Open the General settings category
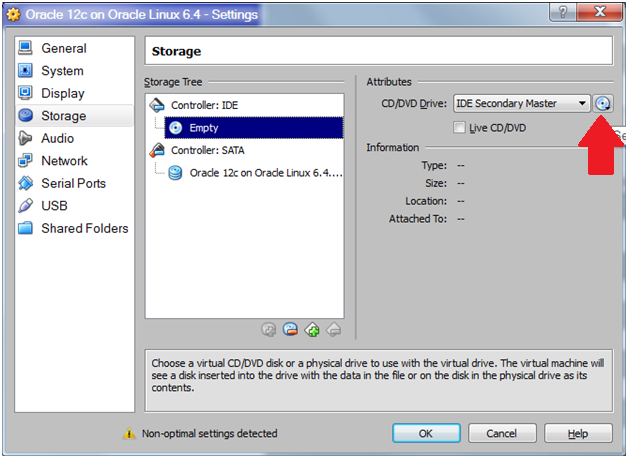Image resolution: width=628 pixels, height=458 pixels. pos(63,48)
